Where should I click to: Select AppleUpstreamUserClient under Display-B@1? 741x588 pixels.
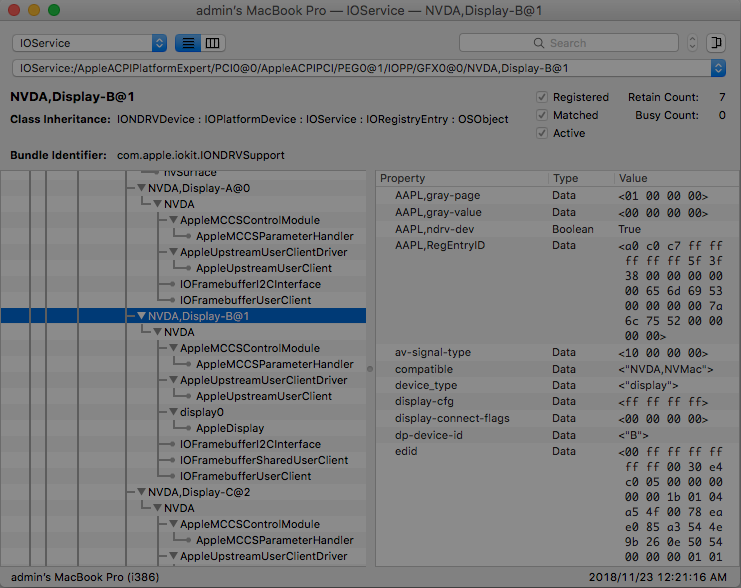click(264, 396)
